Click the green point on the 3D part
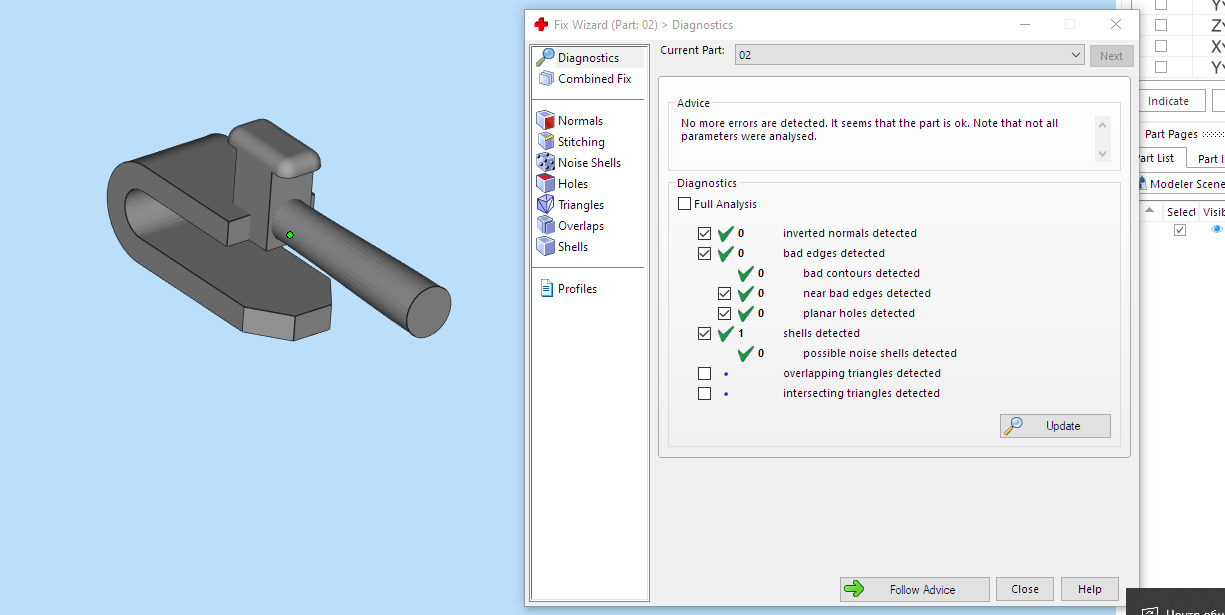This screenshot has width=1225, height=615. [x=290, y=235]
